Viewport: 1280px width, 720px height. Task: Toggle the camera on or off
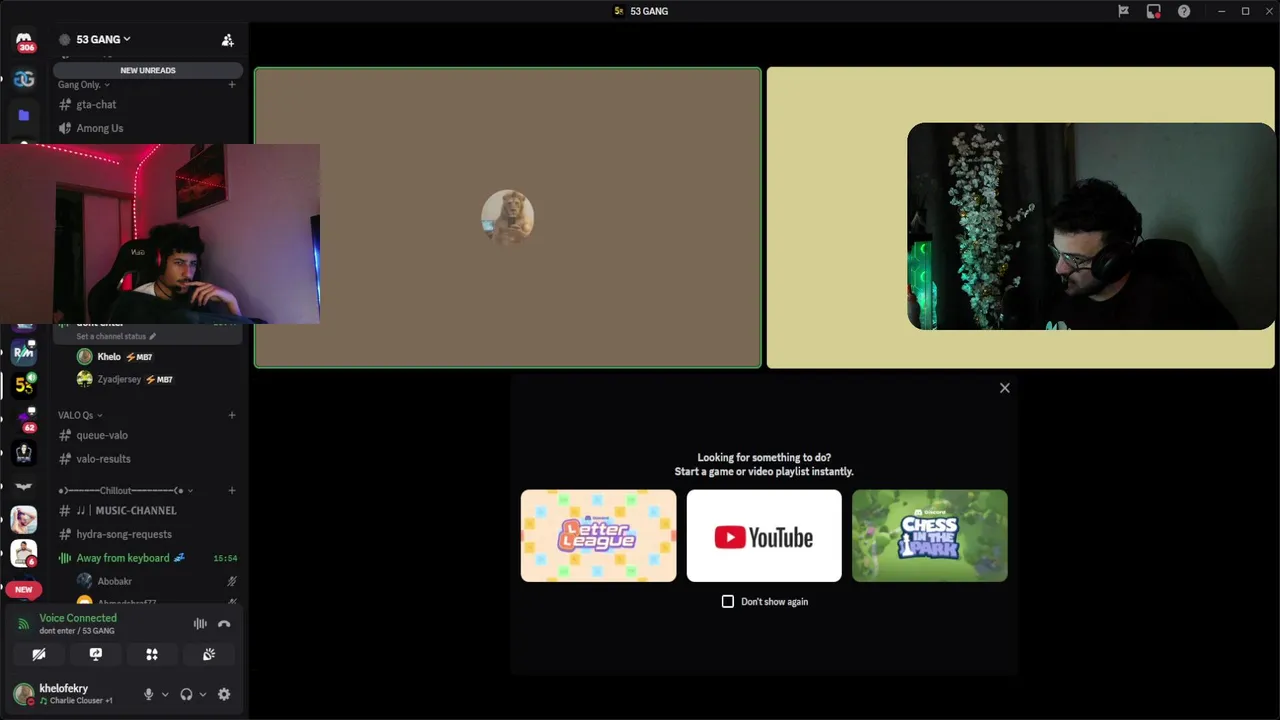click(38, 654)
